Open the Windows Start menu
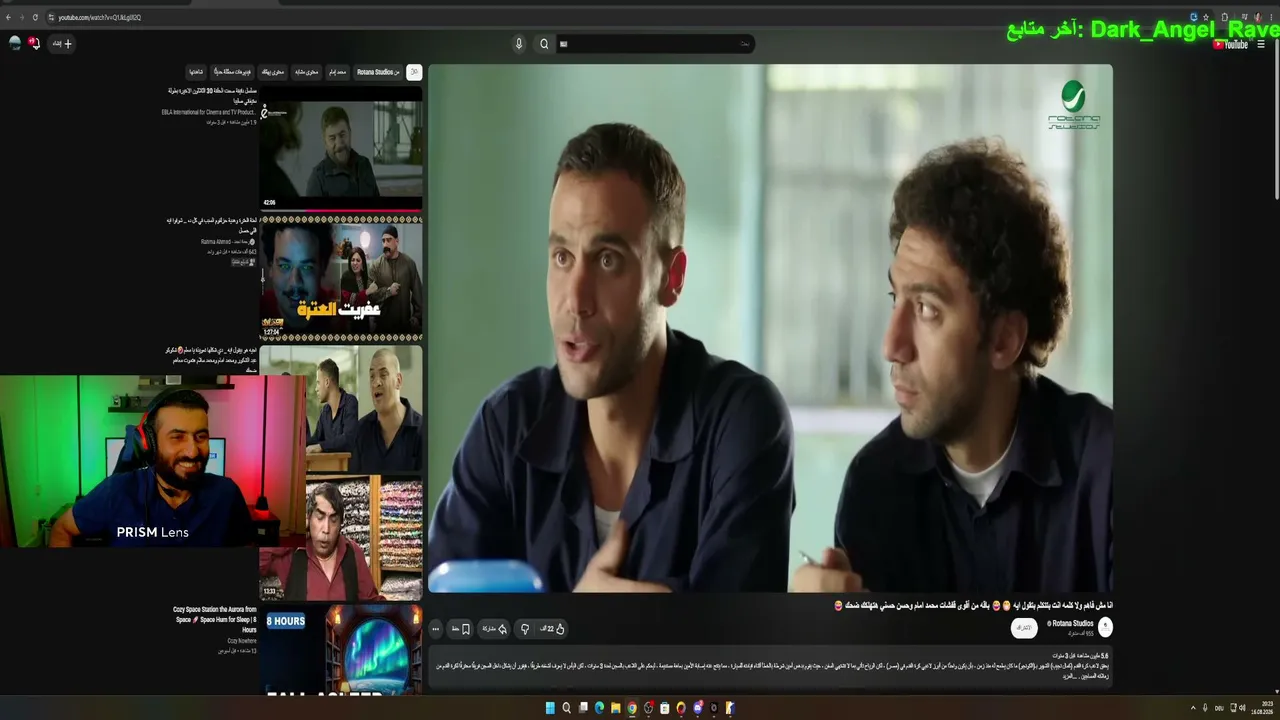The height and width of the screenshot is (720, 1280). click(x=550, y=708)
